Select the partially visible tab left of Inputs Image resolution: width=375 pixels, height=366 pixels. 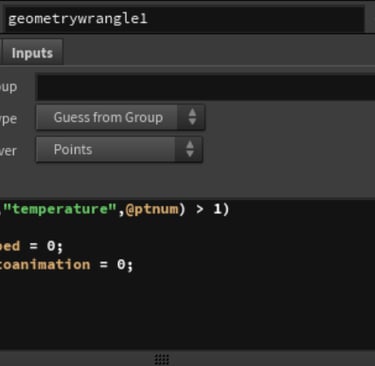1,53
